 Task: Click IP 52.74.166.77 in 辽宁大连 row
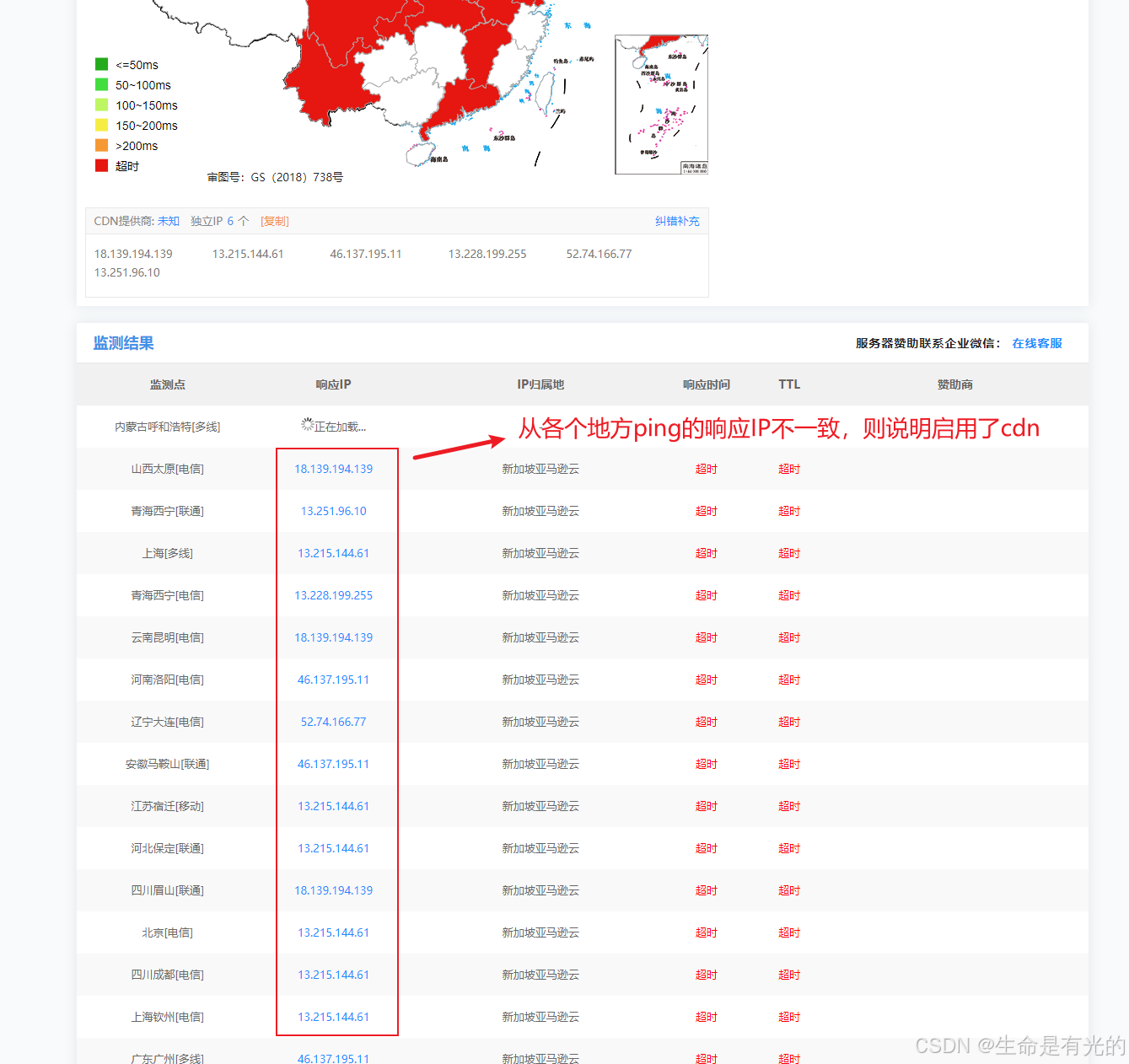click(333, 722)
